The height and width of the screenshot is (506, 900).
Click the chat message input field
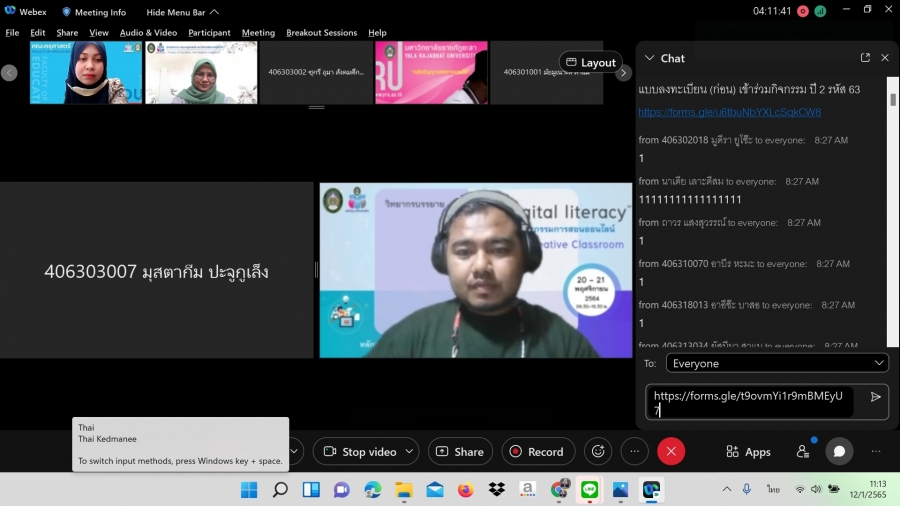(x=750, y=402)
